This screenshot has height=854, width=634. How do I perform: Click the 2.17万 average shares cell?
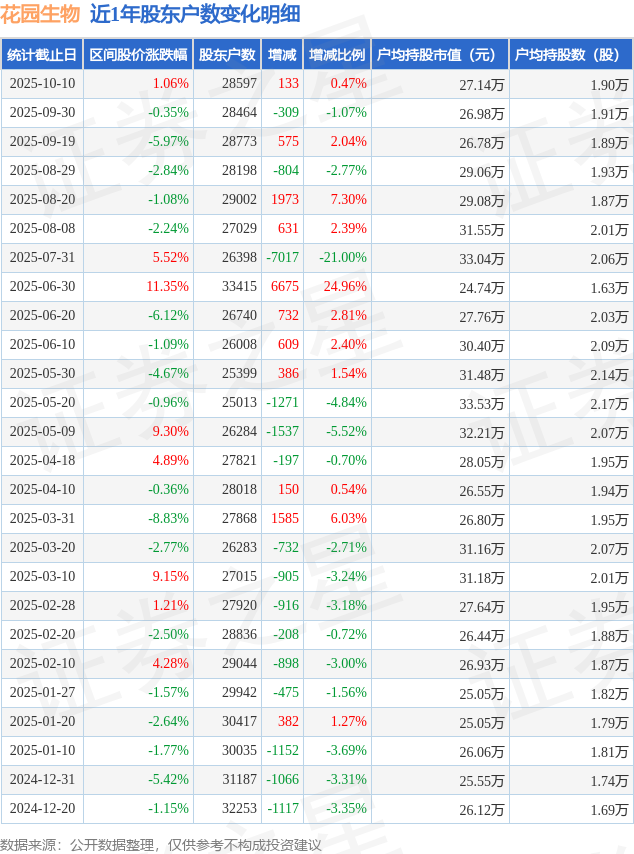point(608,403)
